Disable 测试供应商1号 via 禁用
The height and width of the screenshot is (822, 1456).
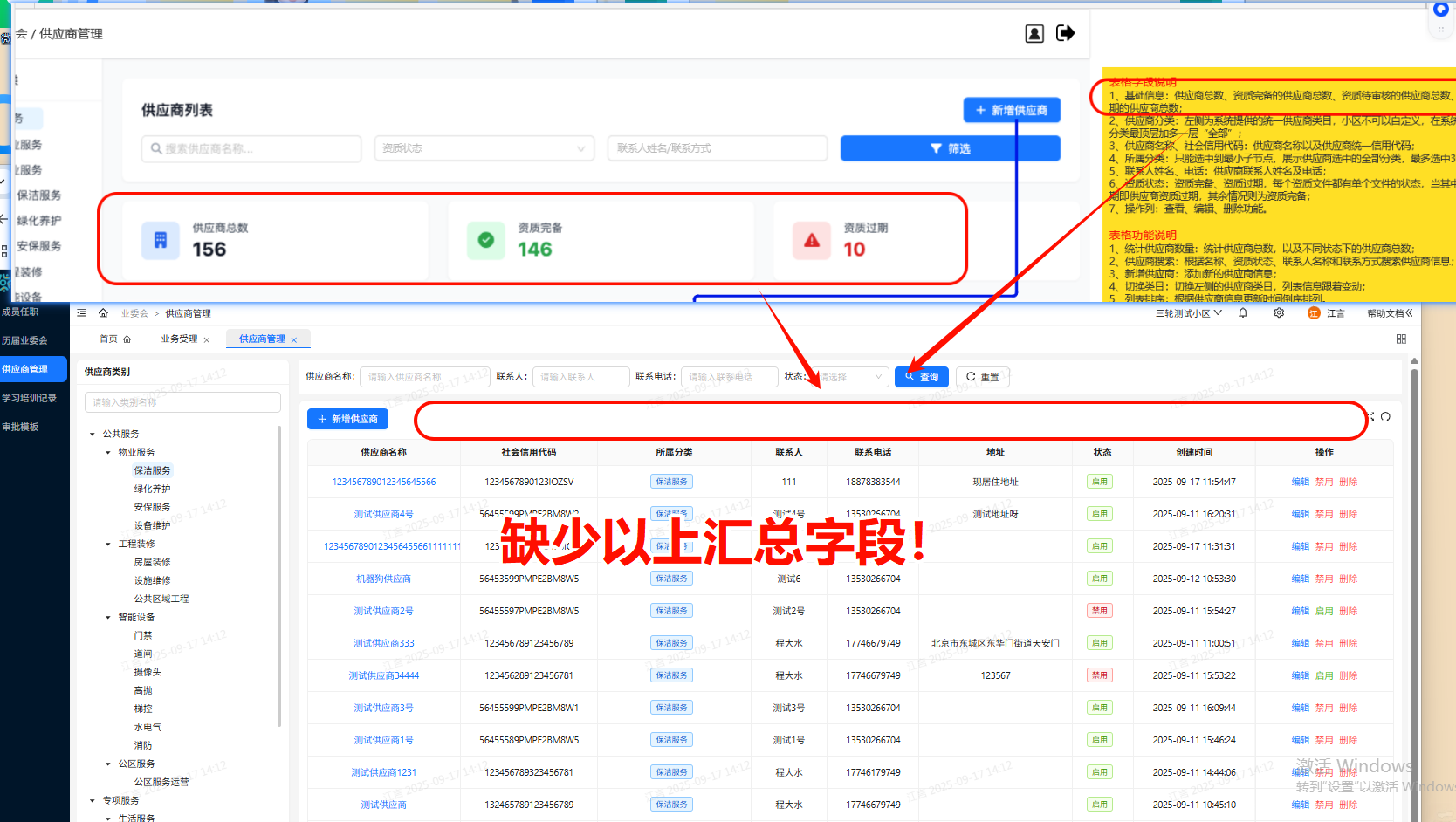1324,740
